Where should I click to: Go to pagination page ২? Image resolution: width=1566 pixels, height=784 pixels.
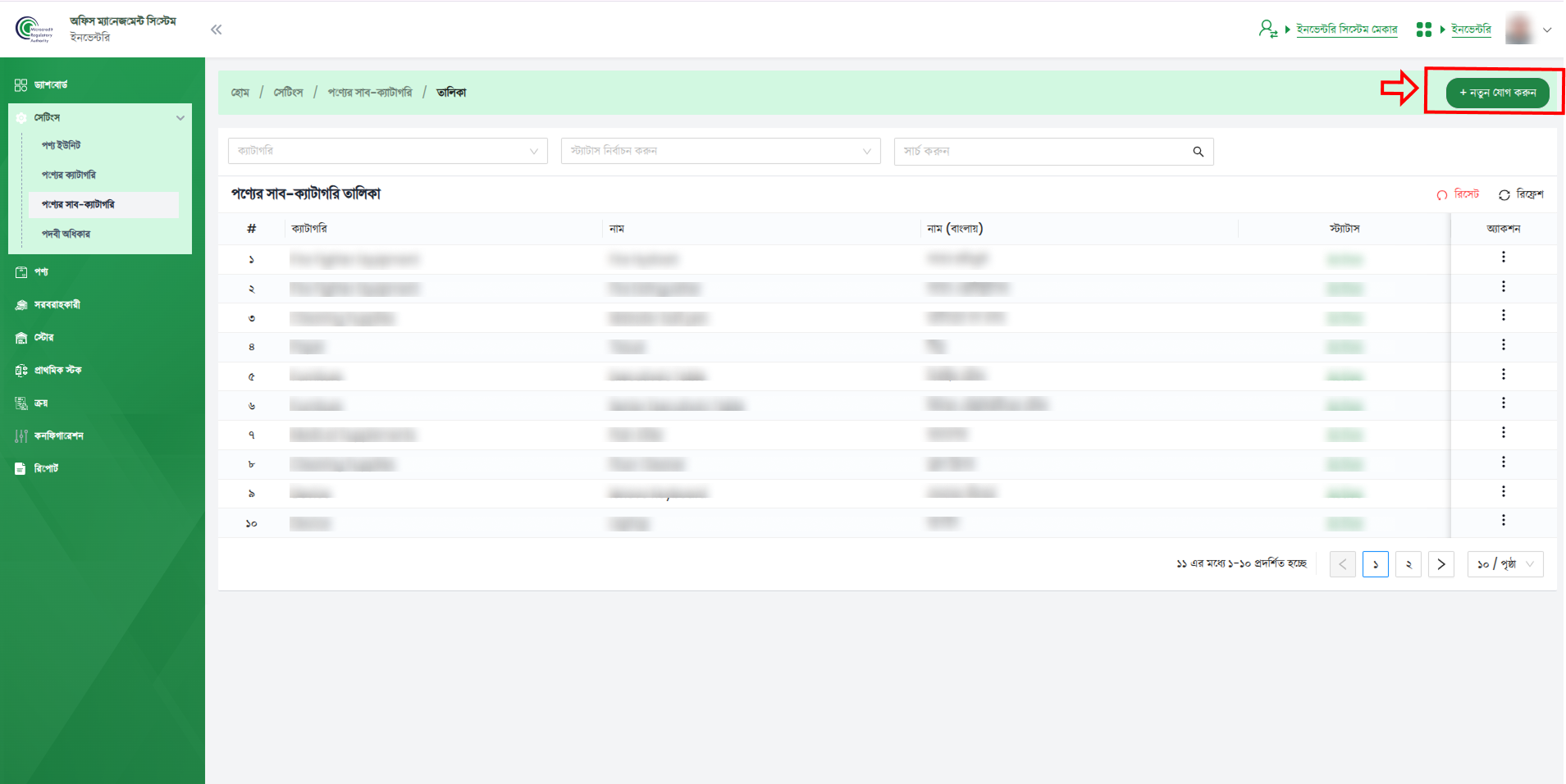click(1408, 564)
